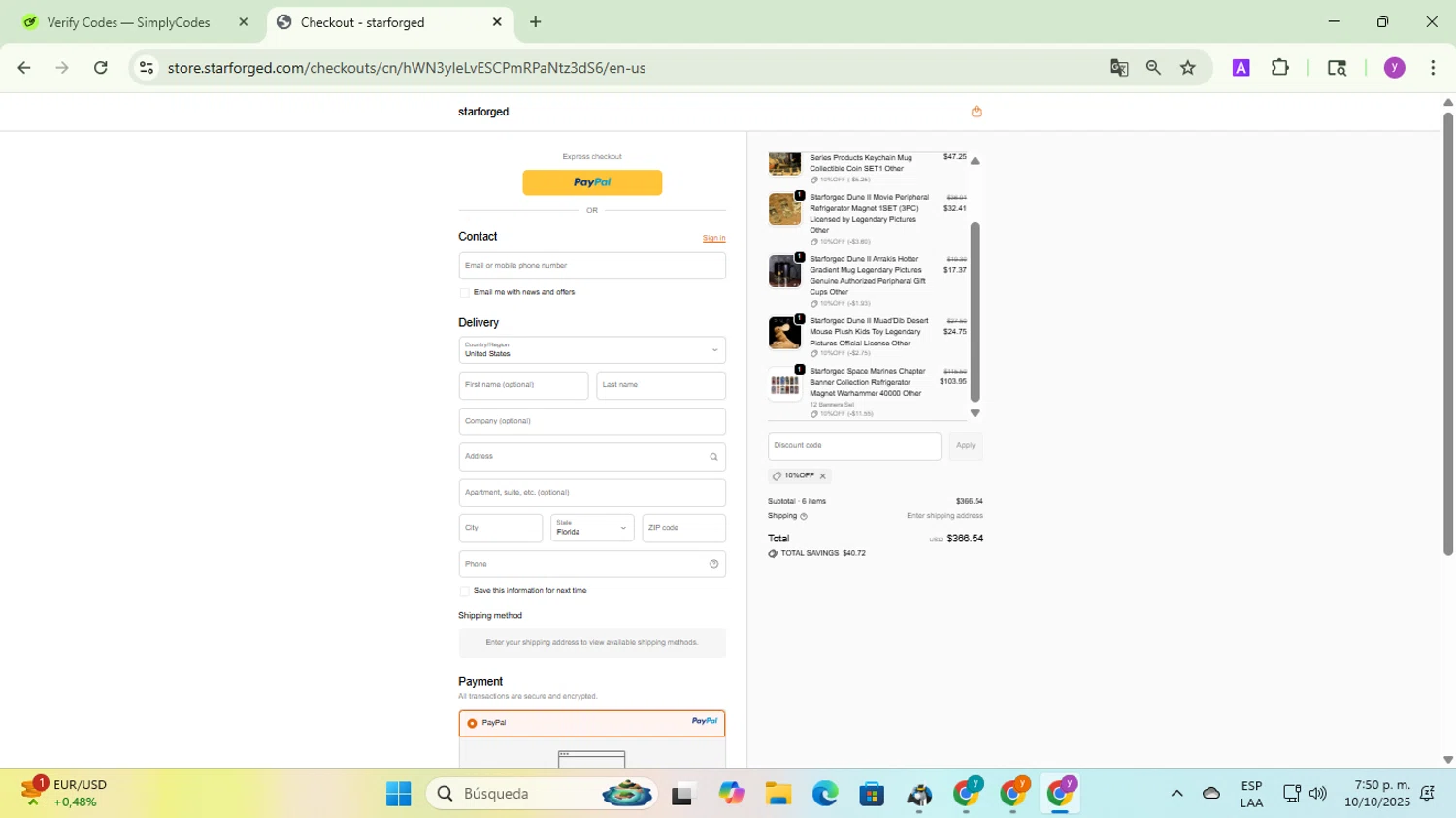Click the order summary scrollbar thumb
Image resolution: width=1456 pixels, height=818 pixels.
[976, 311]
